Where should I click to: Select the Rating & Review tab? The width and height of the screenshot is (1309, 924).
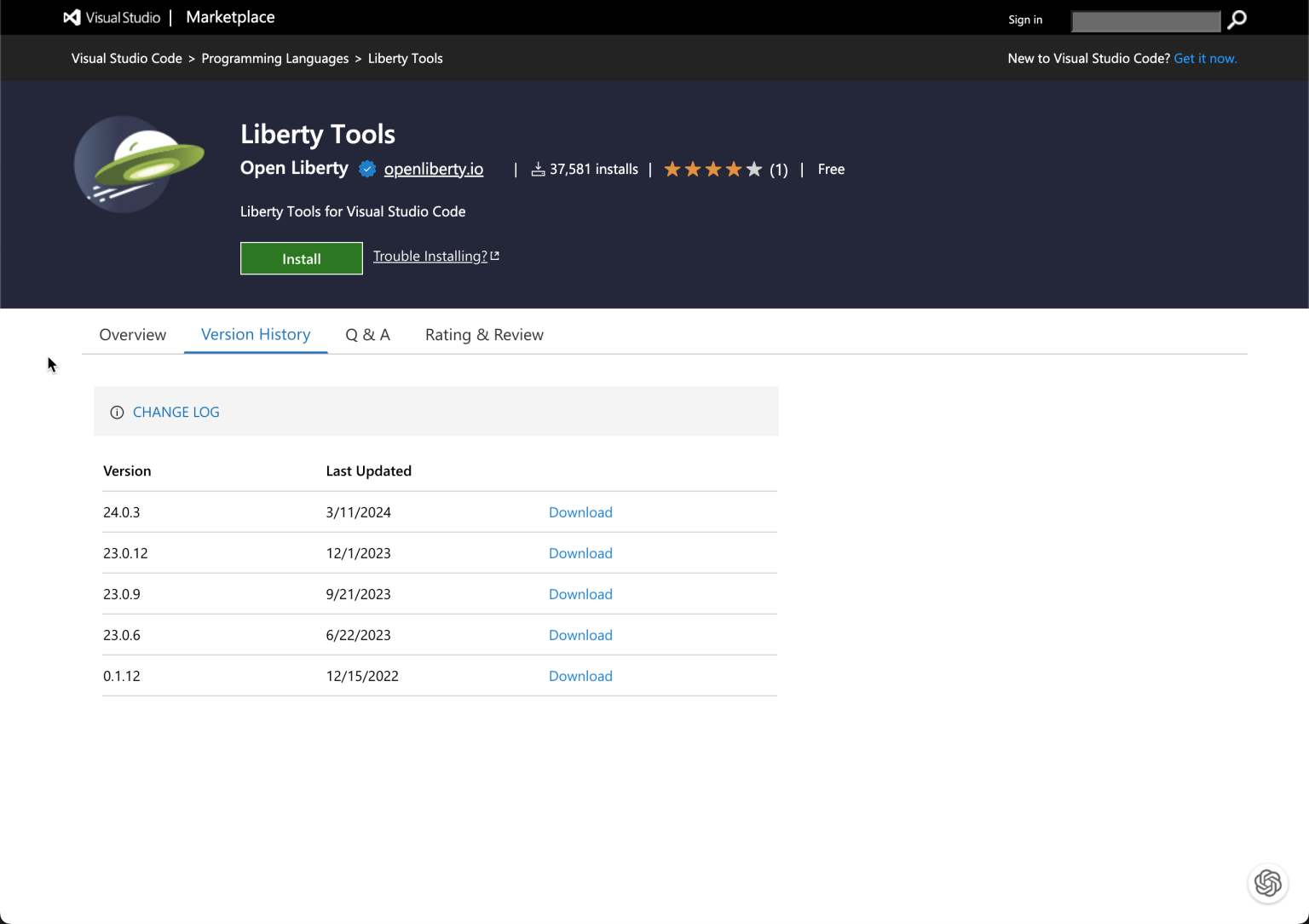(484, 334)
